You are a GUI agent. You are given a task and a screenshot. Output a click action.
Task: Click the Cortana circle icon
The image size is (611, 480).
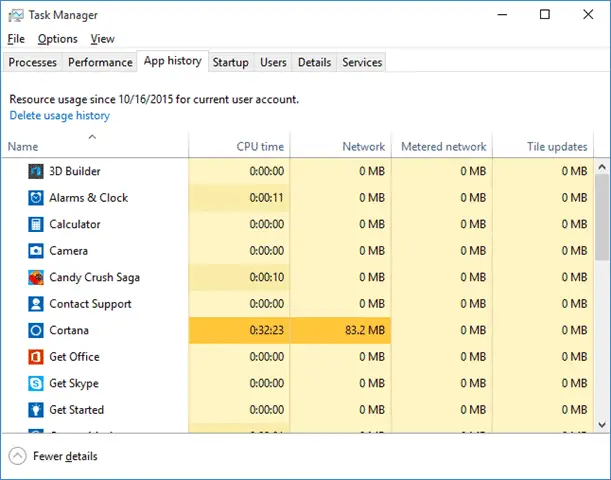(36, 330)
